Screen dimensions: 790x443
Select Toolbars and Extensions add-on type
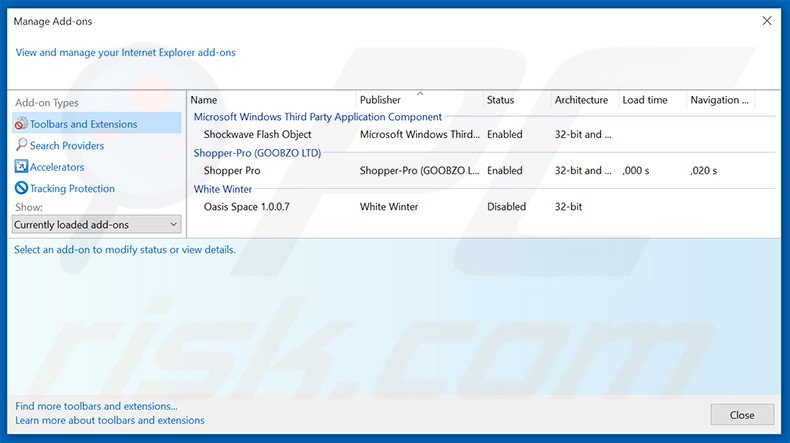pos(96,123)
